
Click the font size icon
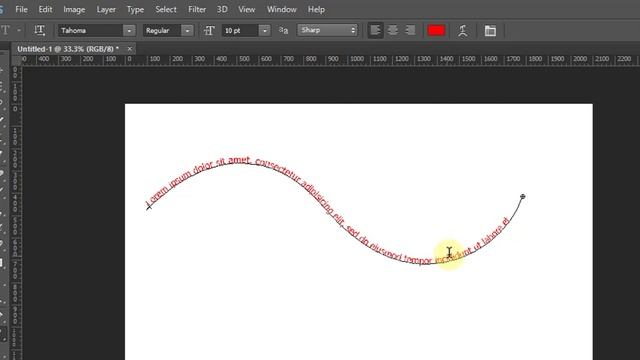(x=209, y=31)
